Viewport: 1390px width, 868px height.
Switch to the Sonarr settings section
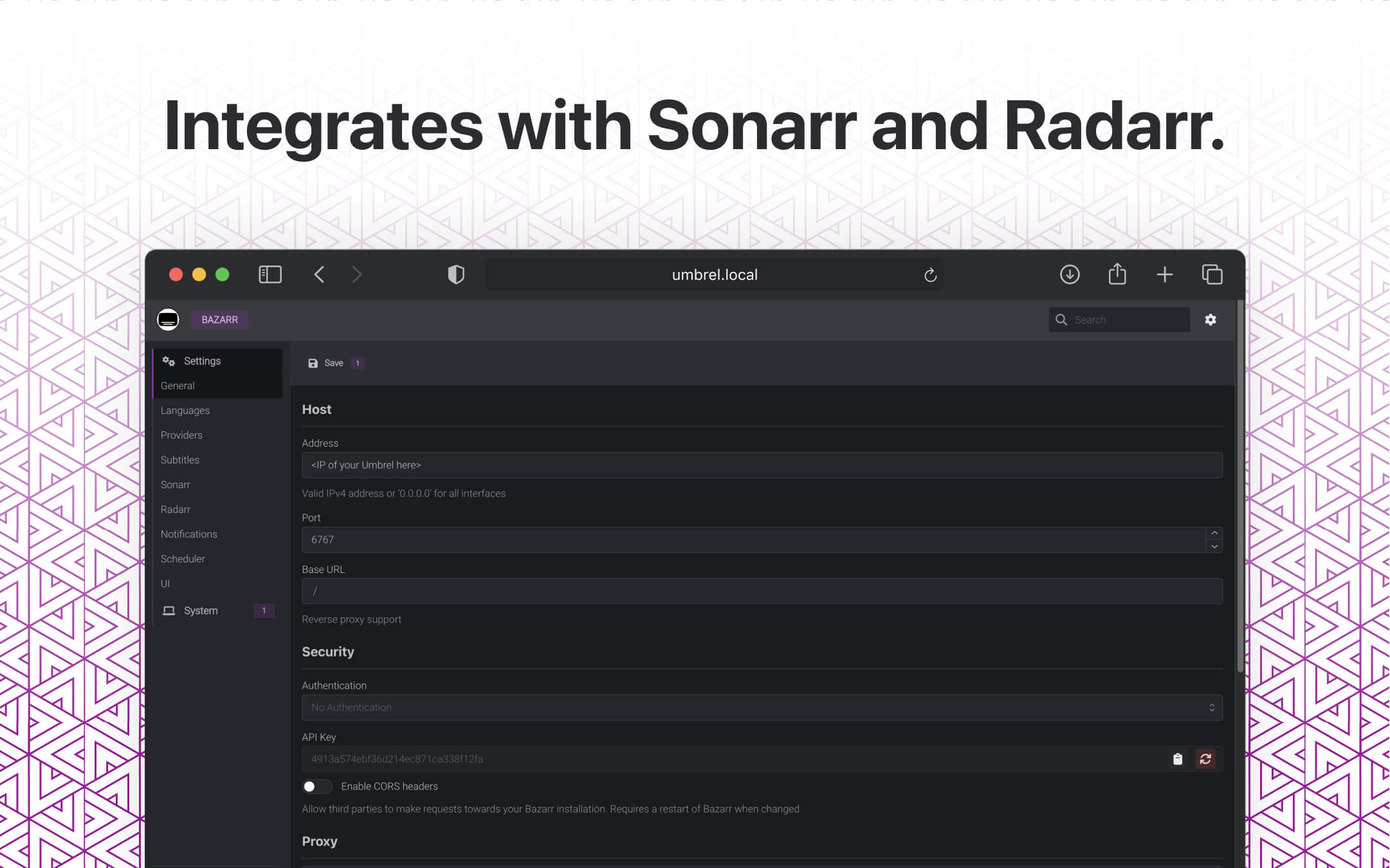[x=175, y=484]
